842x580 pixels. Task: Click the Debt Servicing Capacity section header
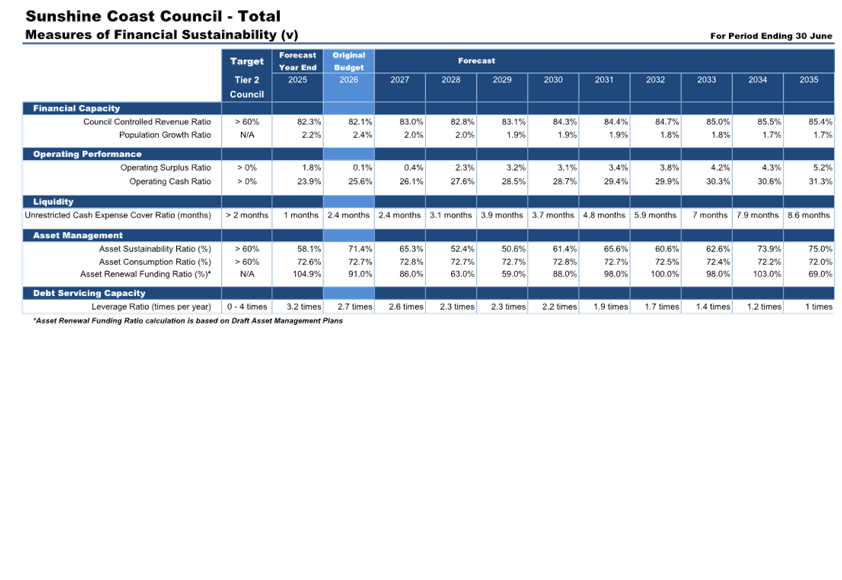tap(89, 293)
